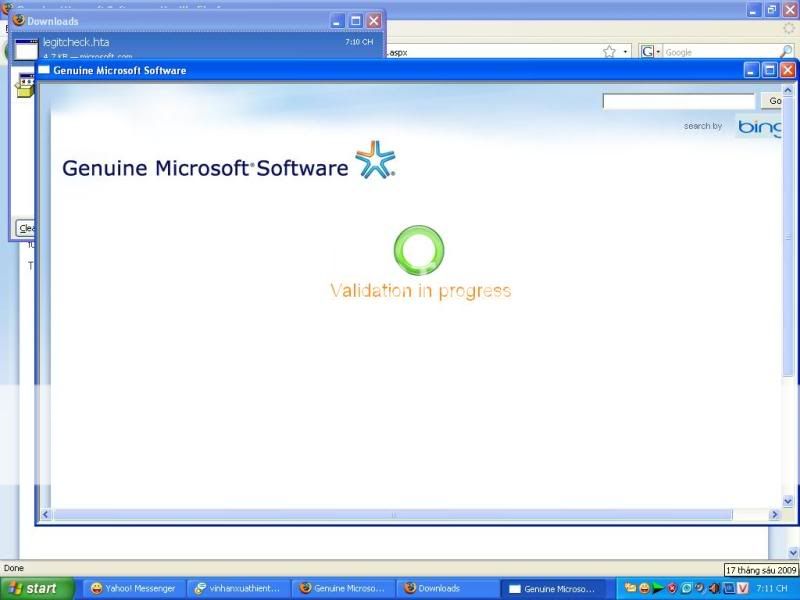
Task: Minimize the Genuine Microsoft Software window
Action: (x=751, y=70)
